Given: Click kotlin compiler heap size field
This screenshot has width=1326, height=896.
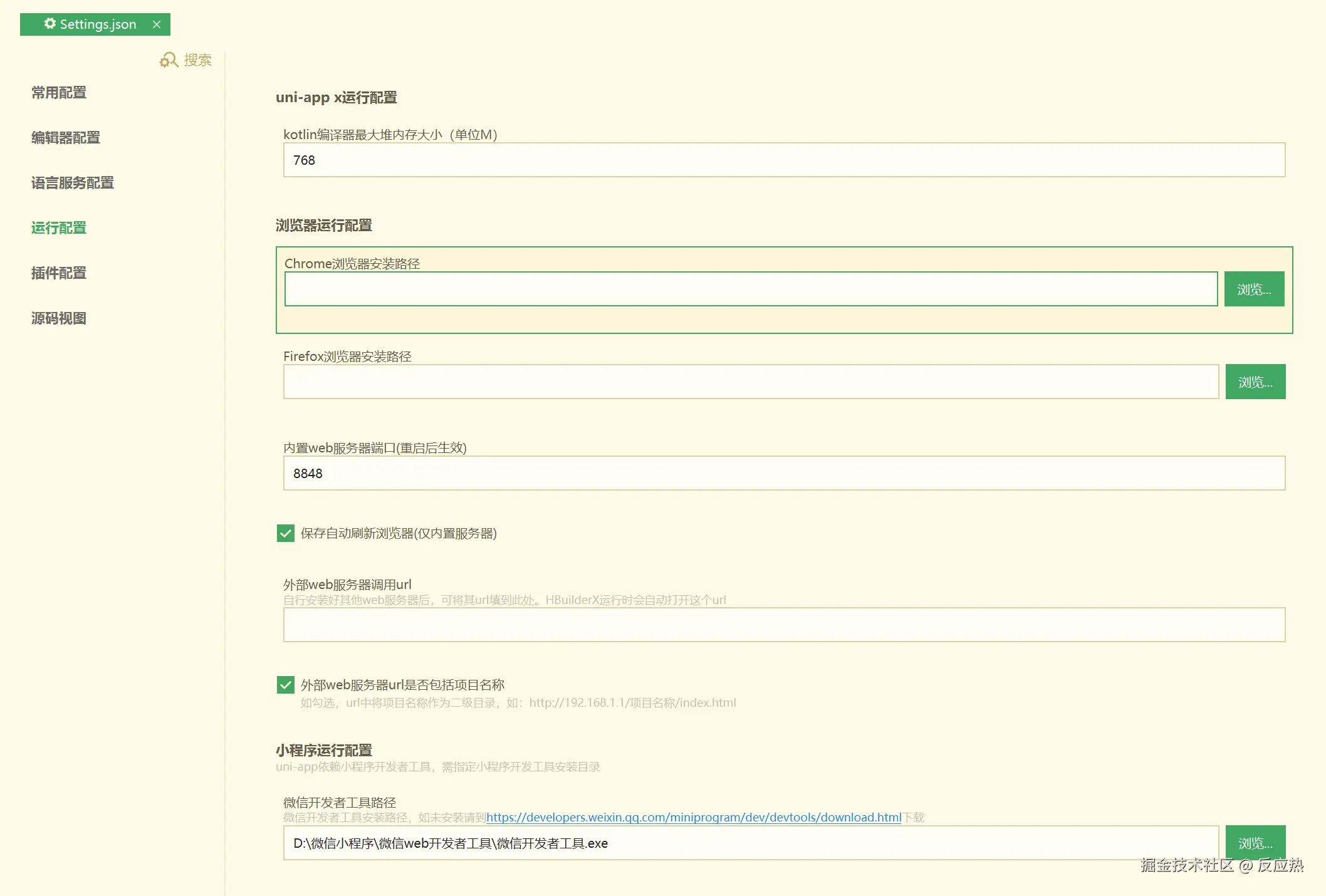Looking at the screenshot, I should (783, 160).
